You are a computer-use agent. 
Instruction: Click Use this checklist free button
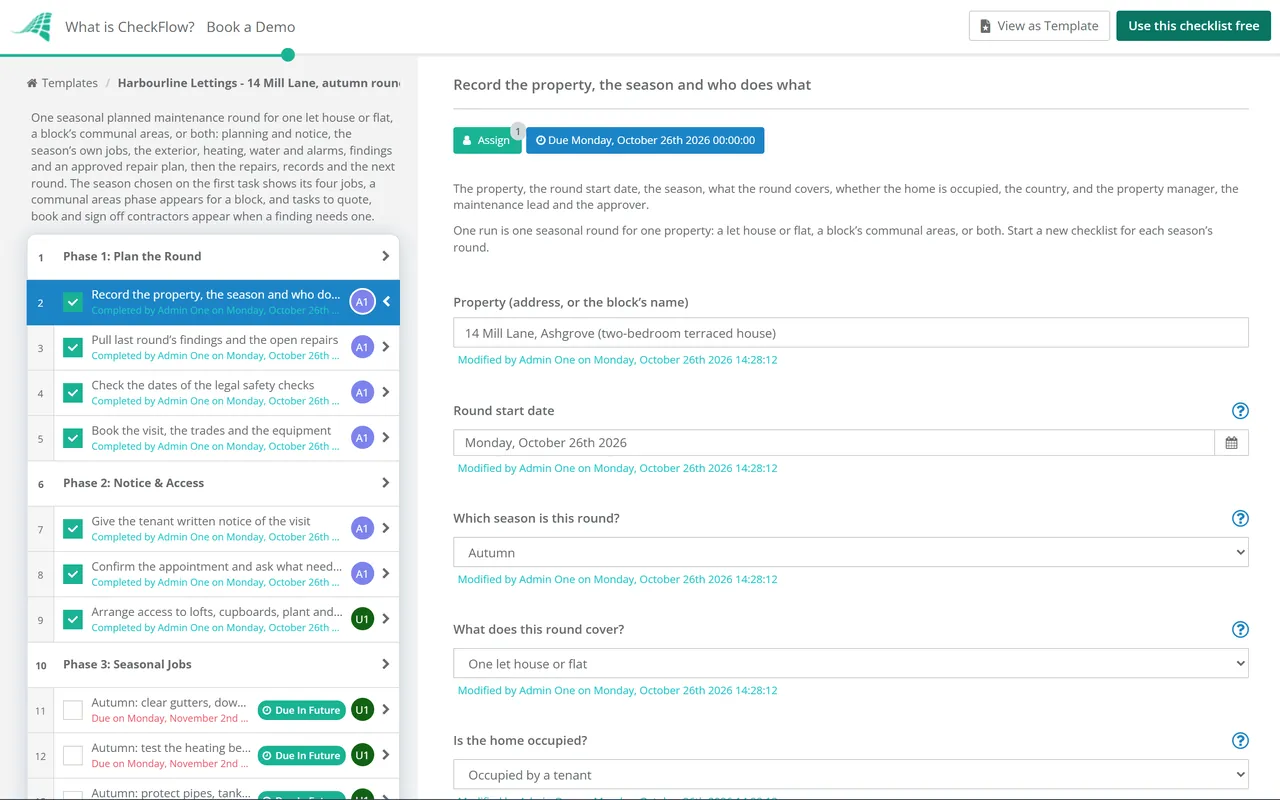coord(1193,26)
